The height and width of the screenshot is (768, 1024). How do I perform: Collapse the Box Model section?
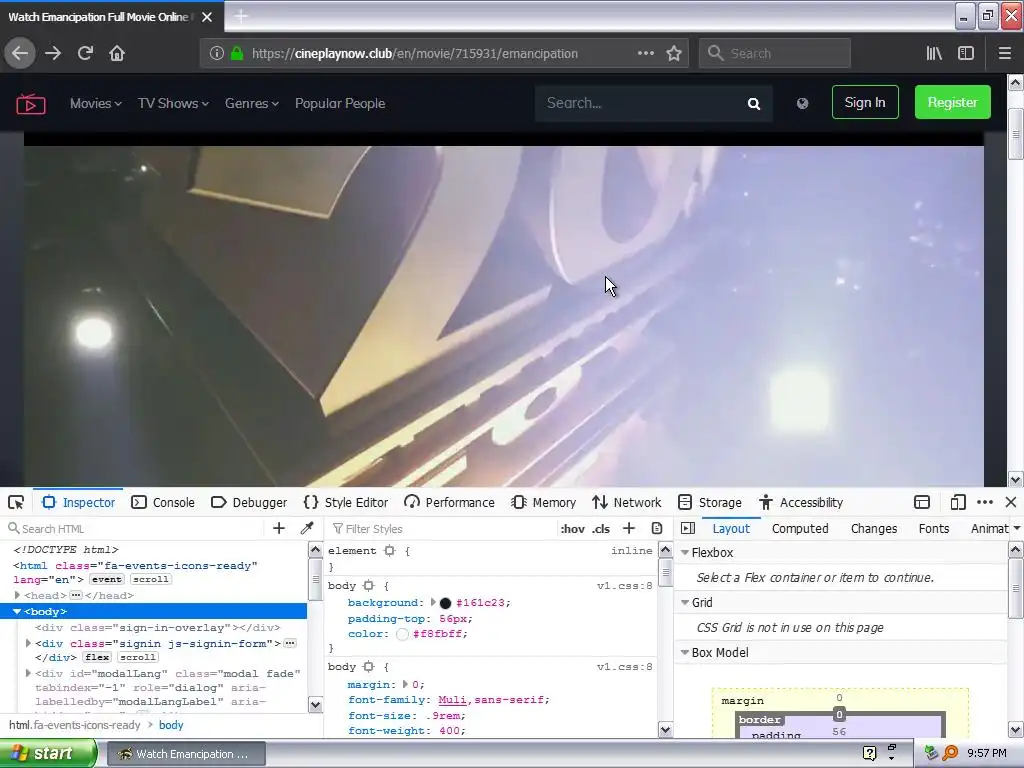[x=685, y=652]
